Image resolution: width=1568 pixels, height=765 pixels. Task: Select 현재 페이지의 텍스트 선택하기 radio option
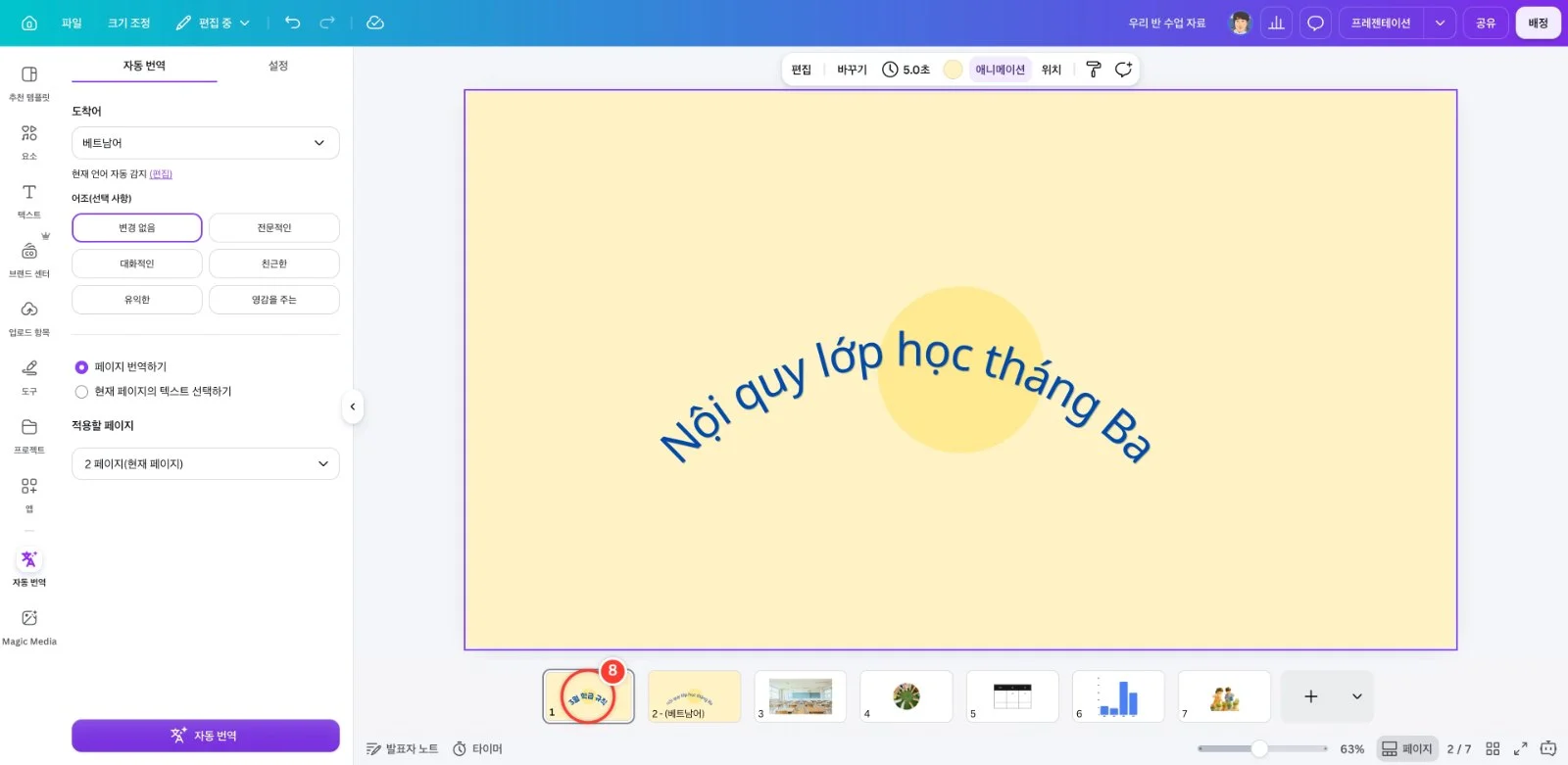(81, 392)
